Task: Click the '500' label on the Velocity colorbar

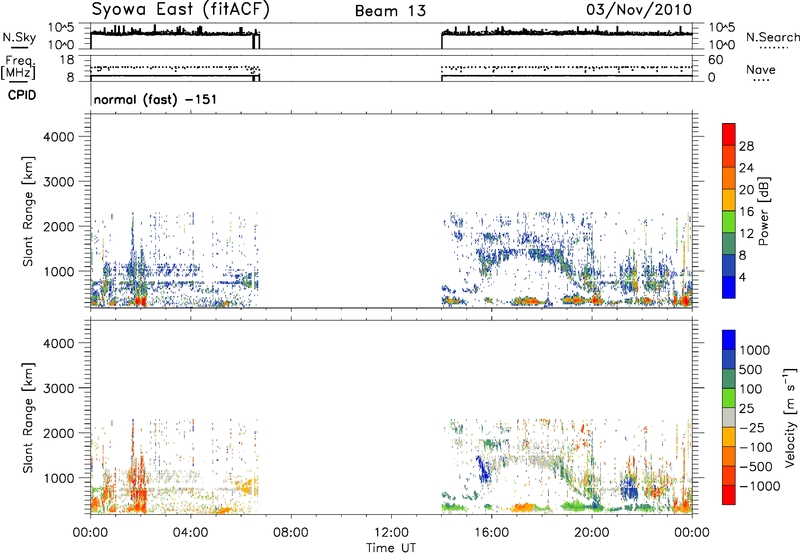Action: 752,369
